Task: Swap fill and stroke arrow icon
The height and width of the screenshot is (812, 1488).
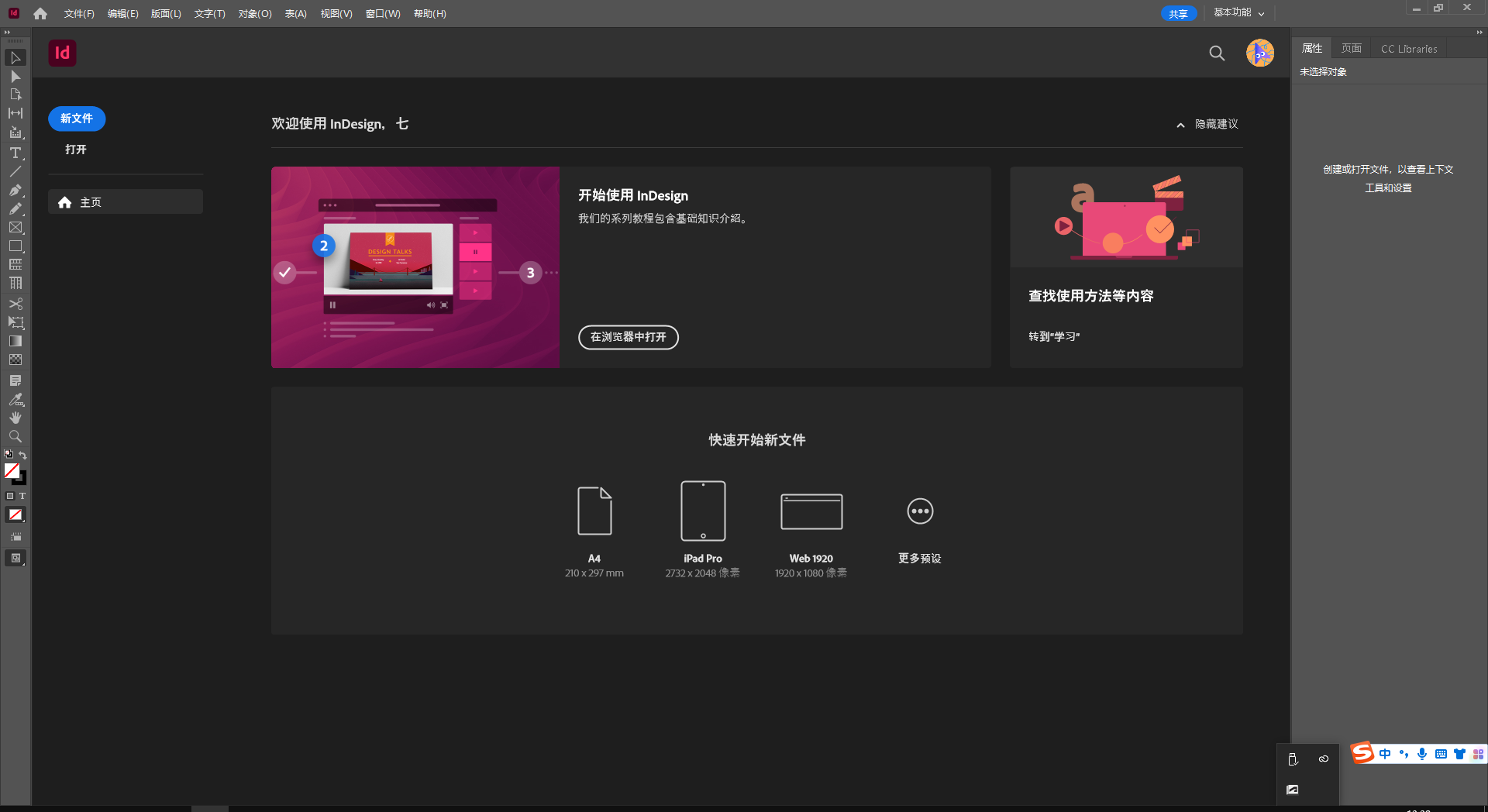Action: (22, 455)
